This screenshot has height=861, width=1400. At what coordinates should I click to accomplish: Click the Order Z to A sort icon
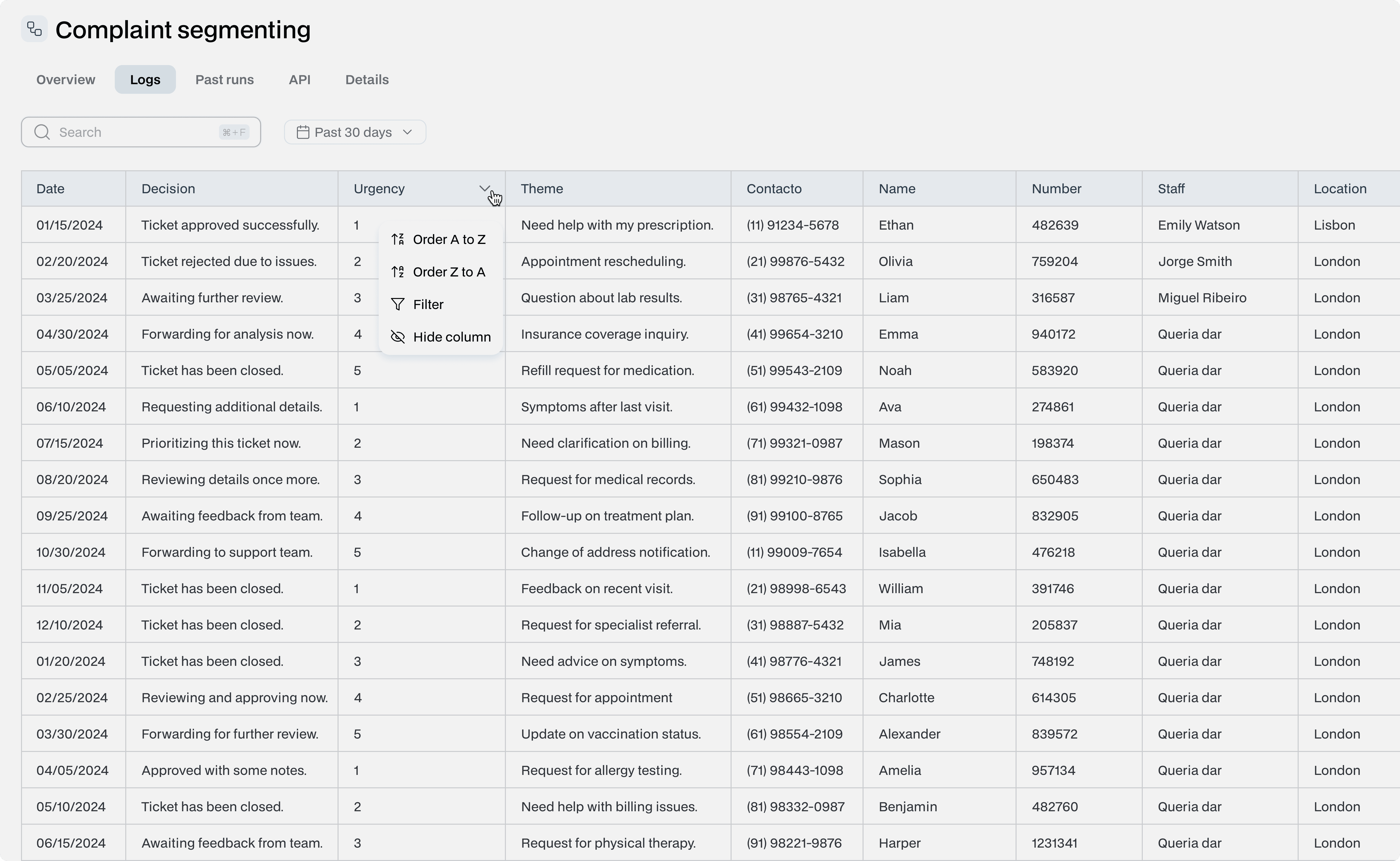click(x=398, y=272)
